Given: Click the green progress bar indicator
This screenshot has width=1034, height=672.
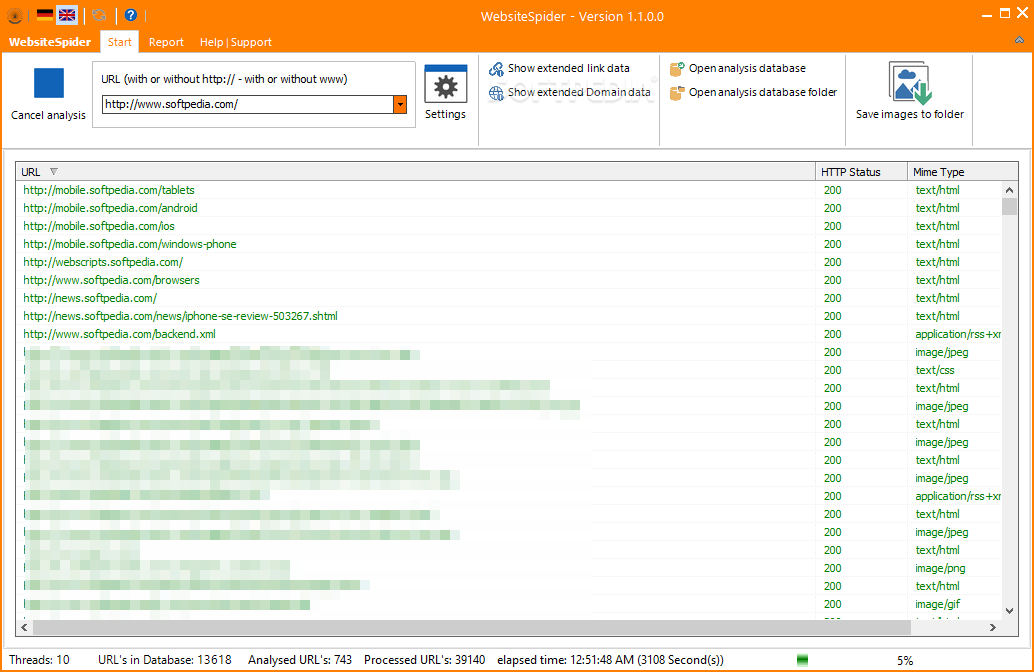Looking at the screenshot, I should 803,660.
